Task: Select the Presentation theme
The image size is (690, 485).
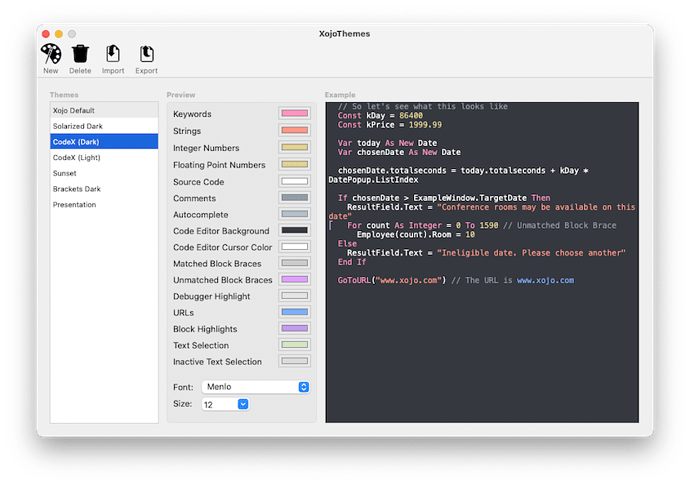Action: 104,205
